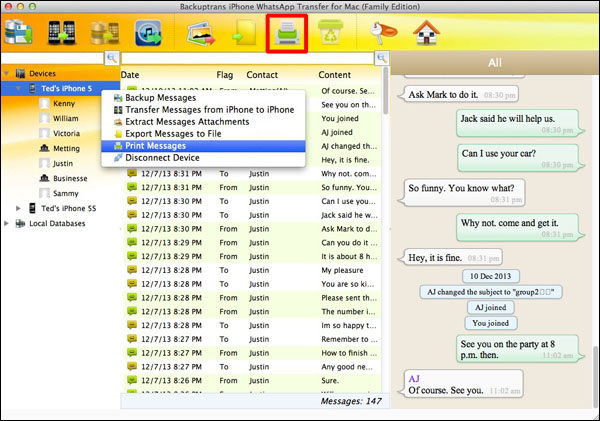The width and height of the screenshot is (600, 421).
Task: Click the search icon above the message list
Action: 382,58
